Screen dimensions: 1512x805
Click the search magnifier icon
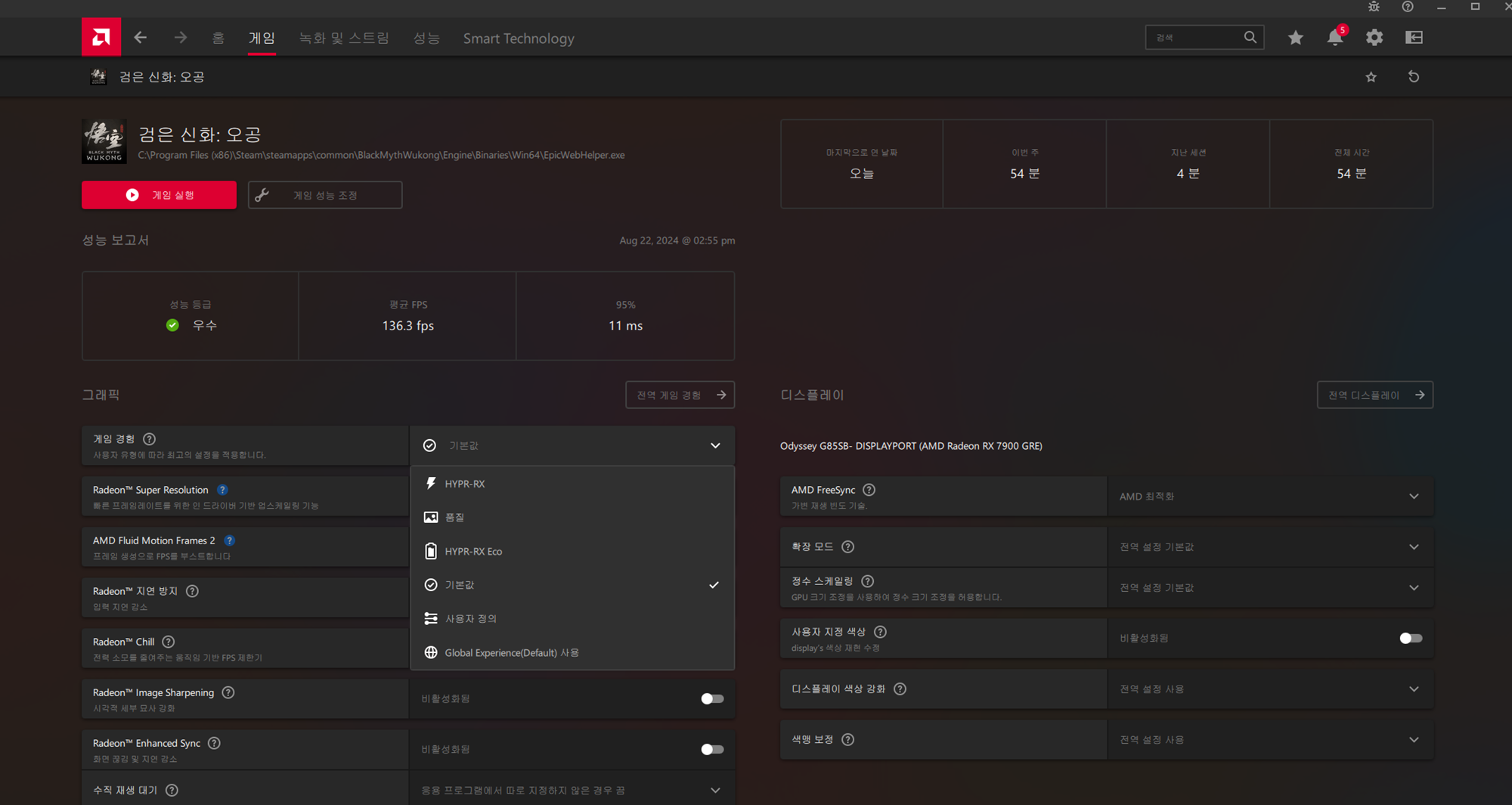pyautogui.click(x=1250, y=37)
